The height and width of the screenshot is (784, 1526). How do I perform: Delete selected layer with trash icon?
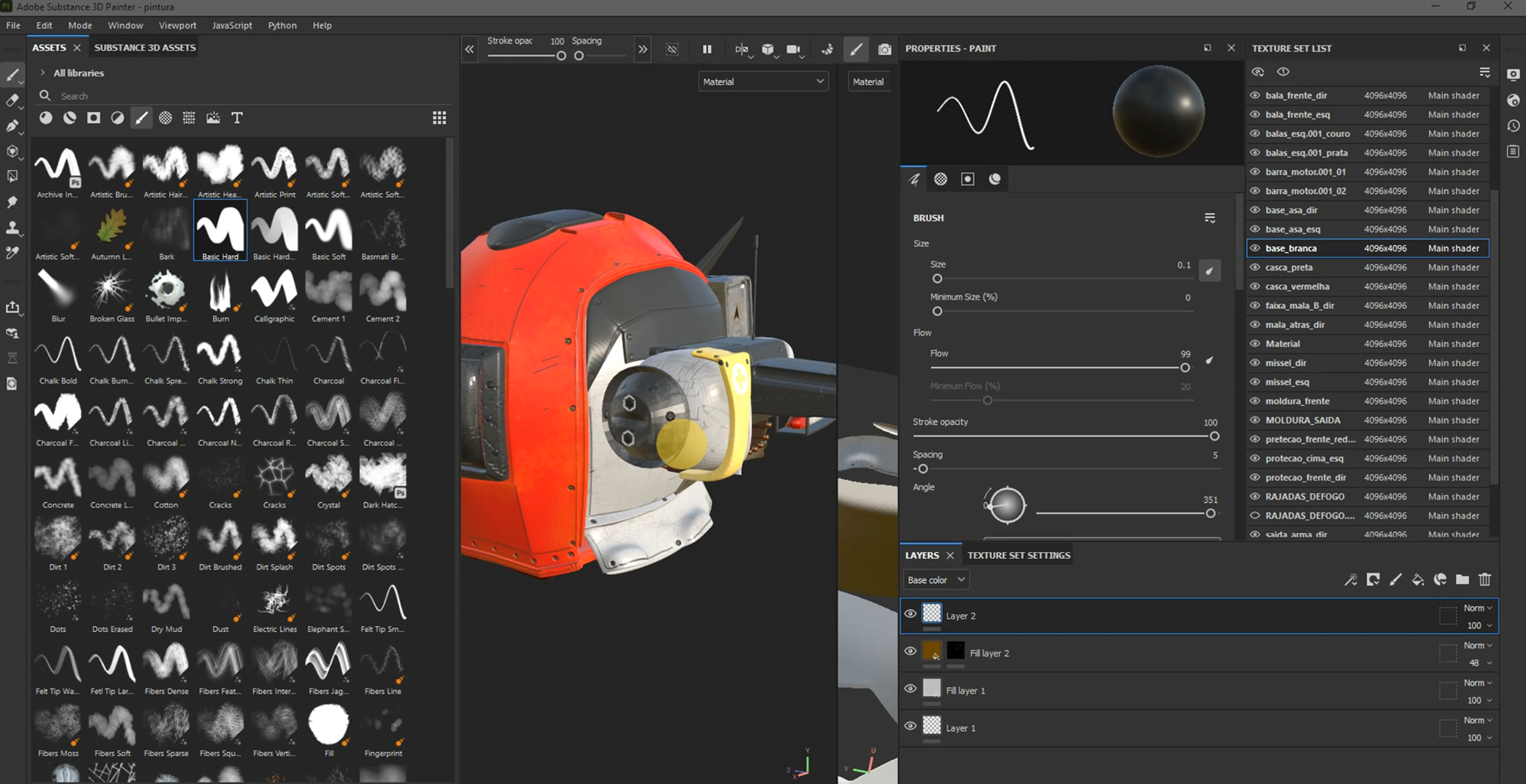(x=1485, y=580)
